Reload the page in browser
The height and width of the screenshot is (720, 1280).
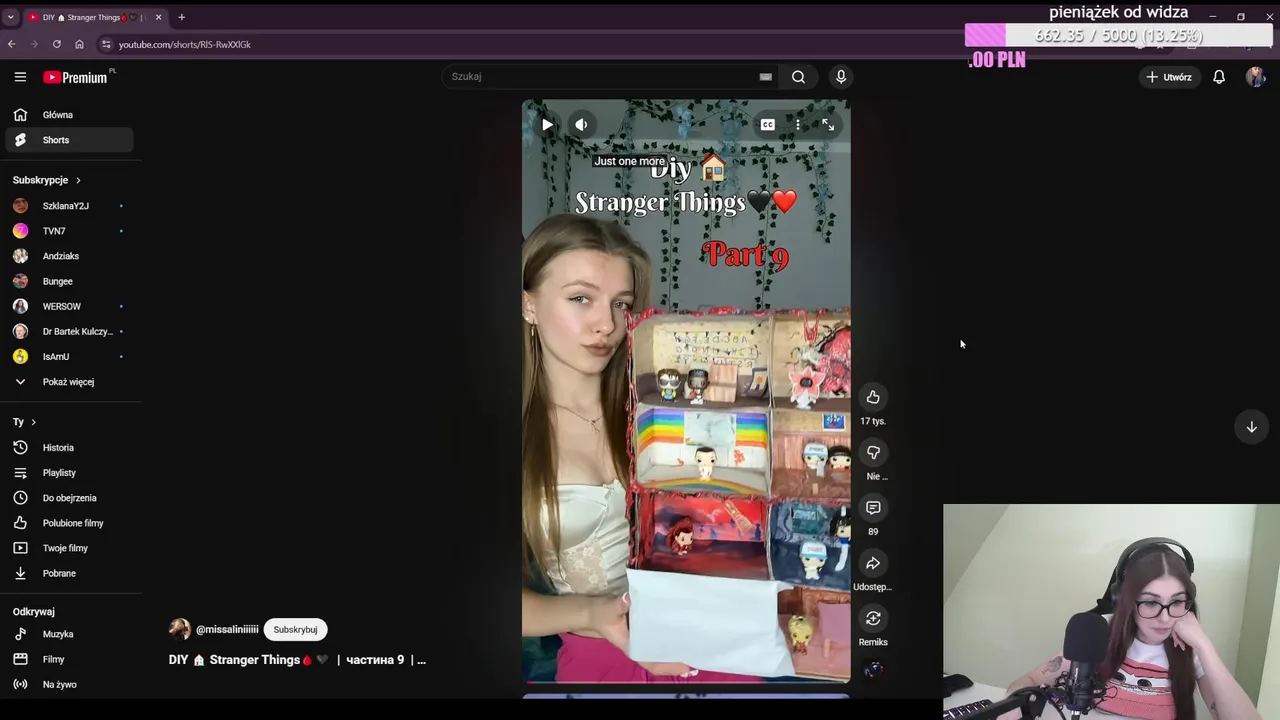pyautogui.click(x=57, y=44)
